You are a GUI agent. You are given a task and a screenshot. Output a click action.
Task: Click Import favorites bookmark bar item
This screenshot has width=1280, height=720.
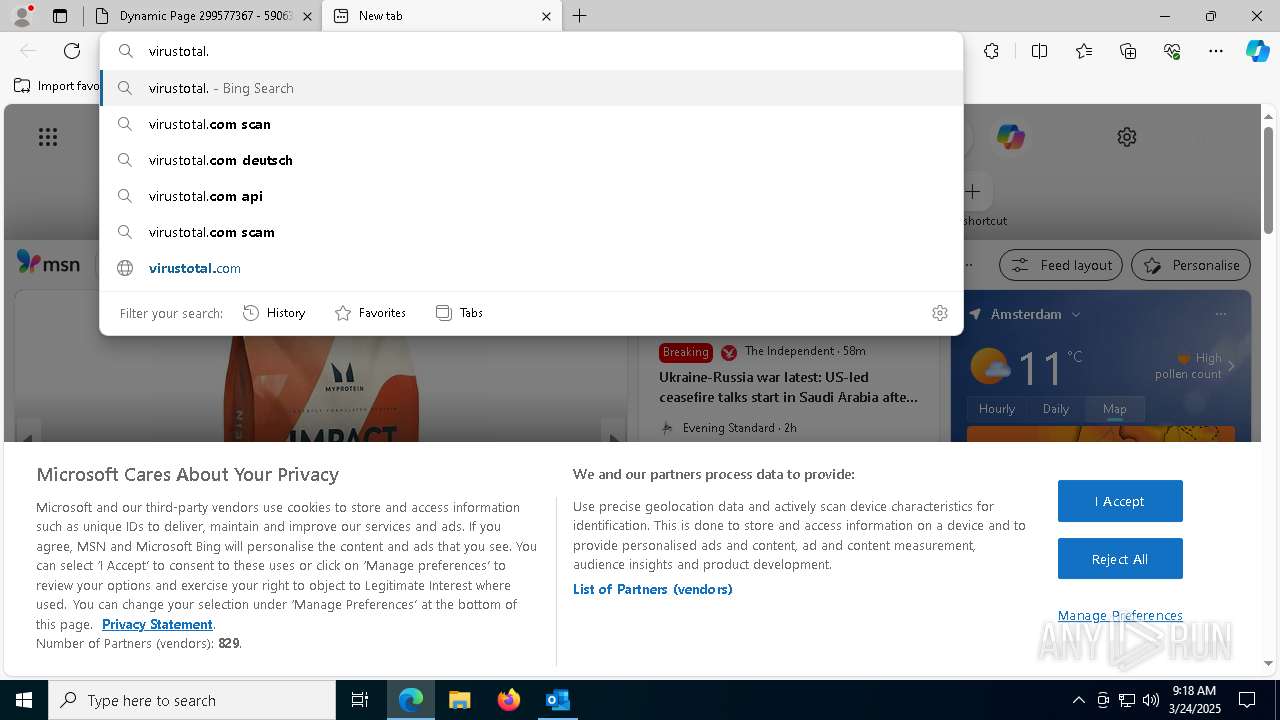coord(58,86)
